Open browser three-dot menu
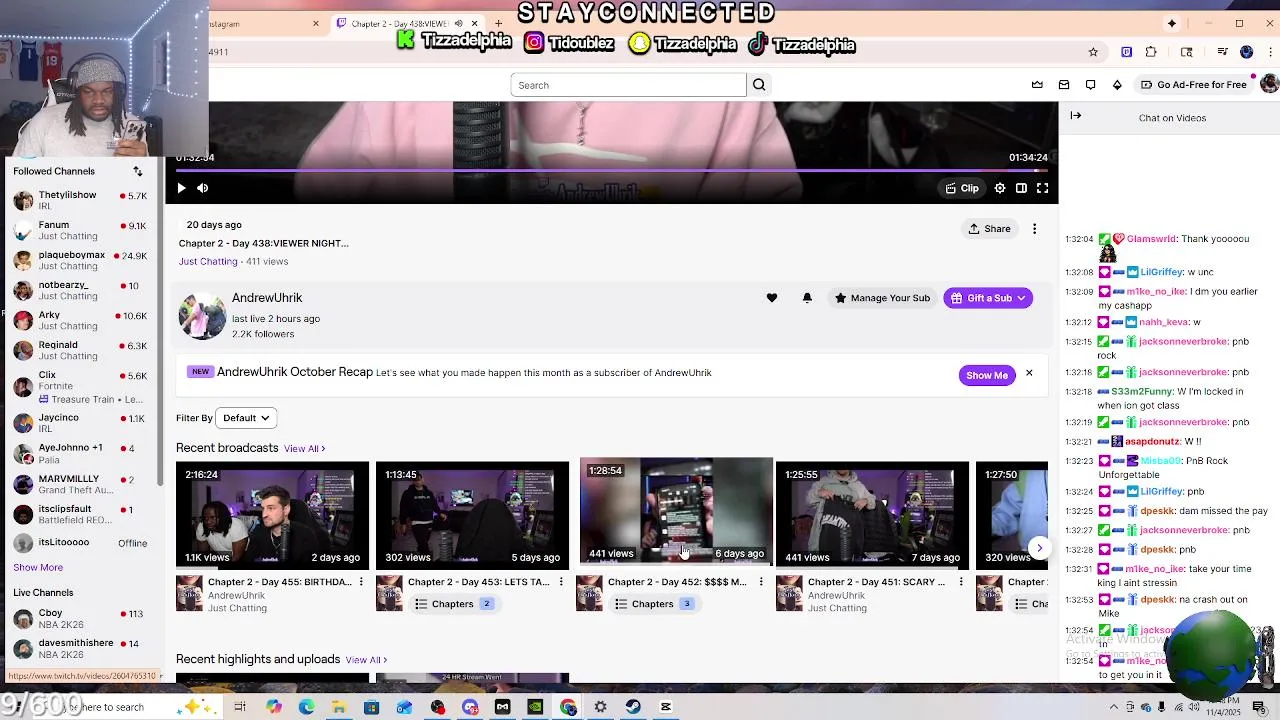 click(1270, 52)
